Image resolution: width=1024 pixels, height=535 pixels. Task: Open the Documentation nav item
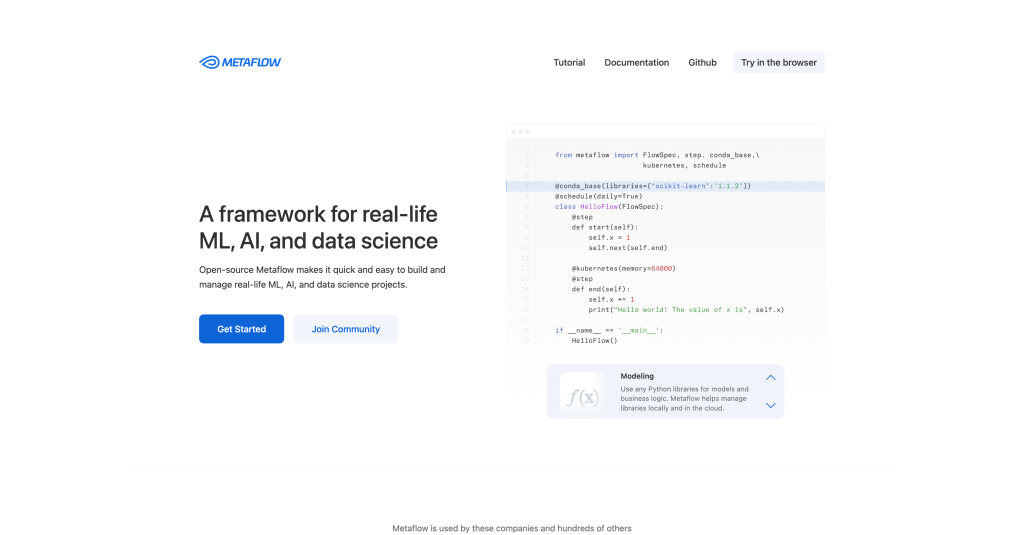tap(636, 62)
